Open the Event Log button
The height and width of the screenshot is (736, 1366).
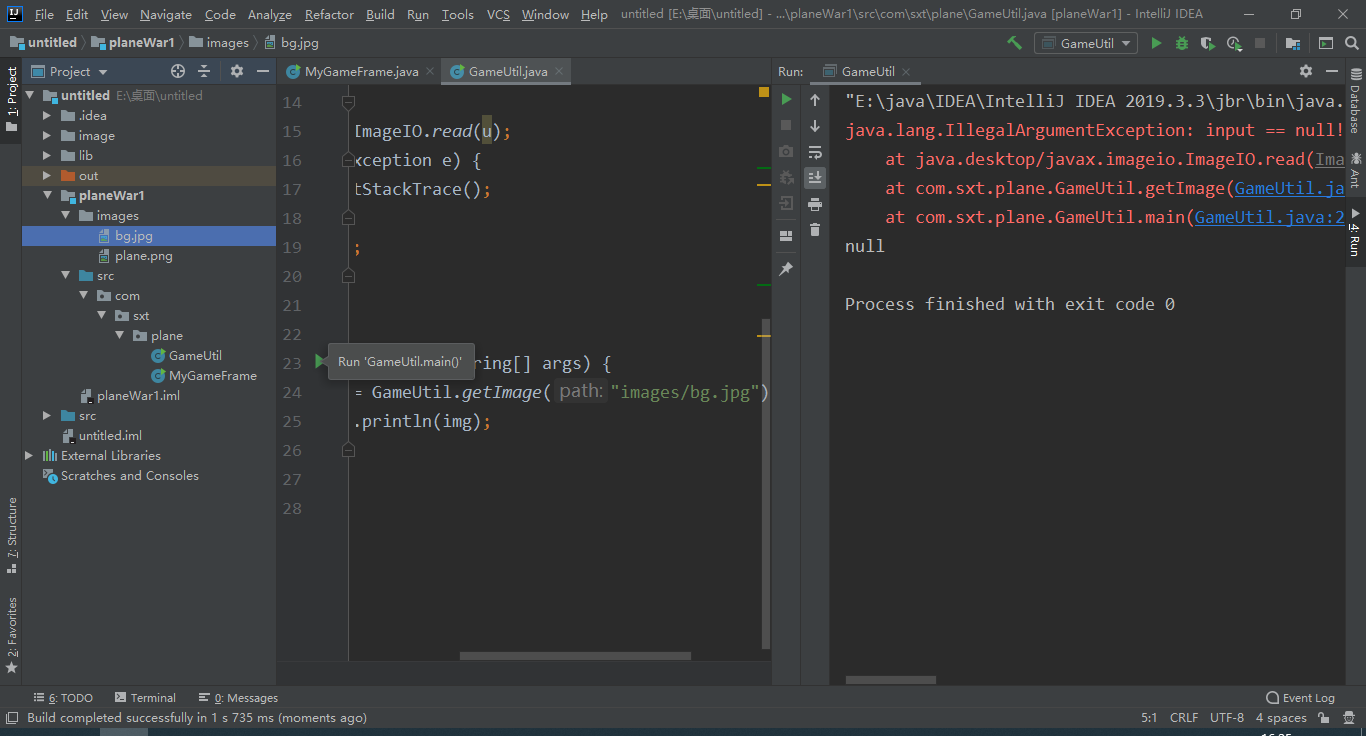coord(1300,698)
